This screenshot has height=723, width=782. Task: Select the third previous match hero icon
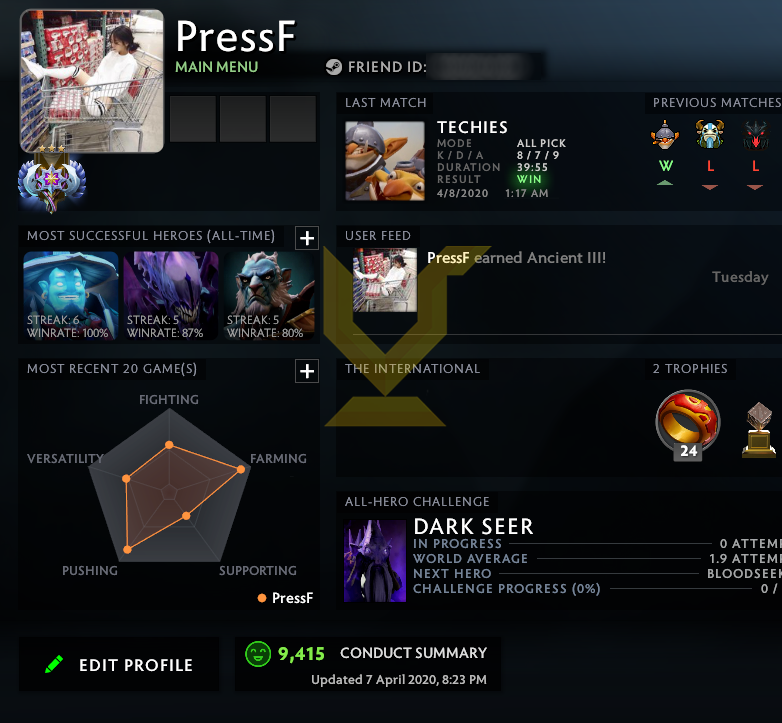point(755,135)
